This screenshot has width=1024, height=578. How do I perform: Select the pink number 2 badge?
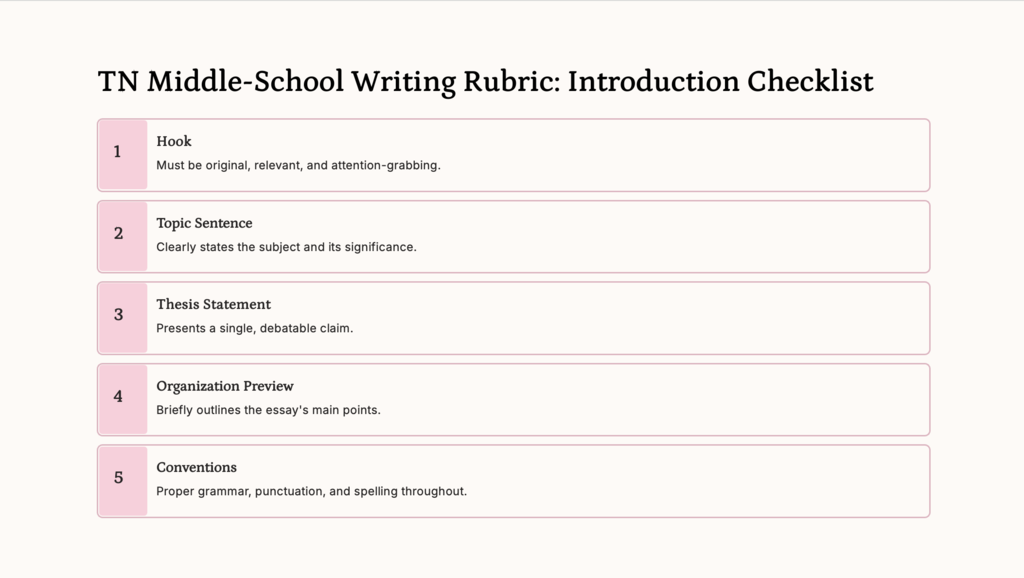coord(123,236)
